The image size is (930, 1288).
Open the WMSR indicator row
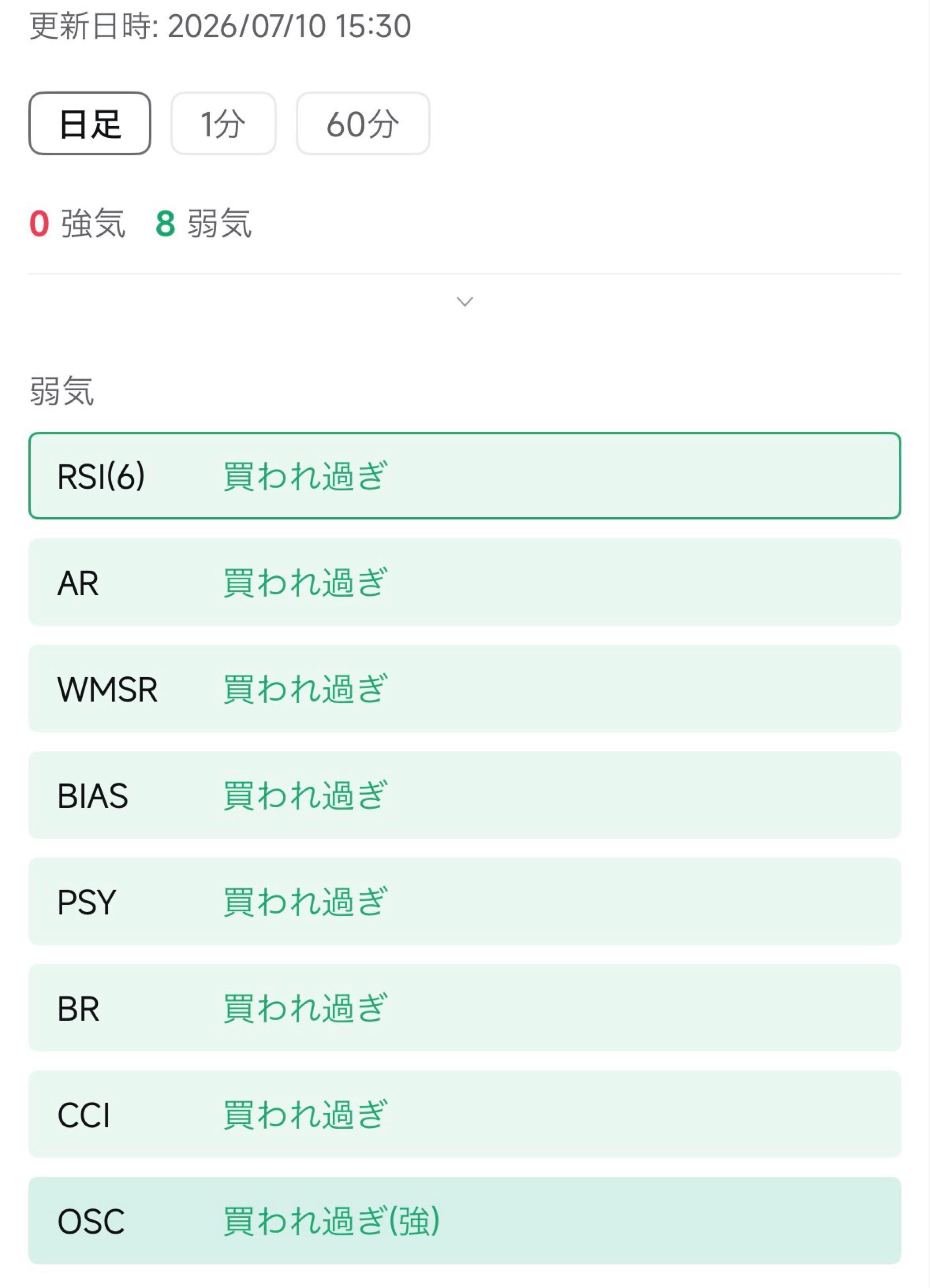point(465,688)
